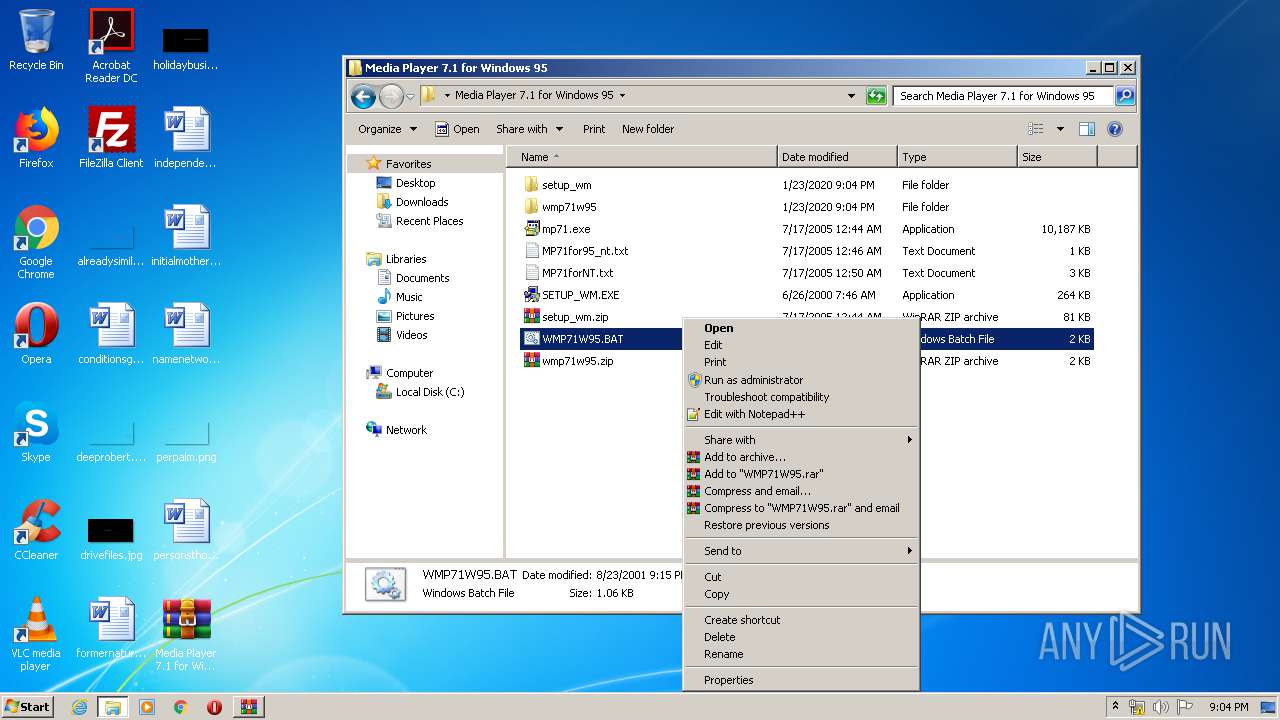
Task: Click the New folder button
Action: point(648,129)
